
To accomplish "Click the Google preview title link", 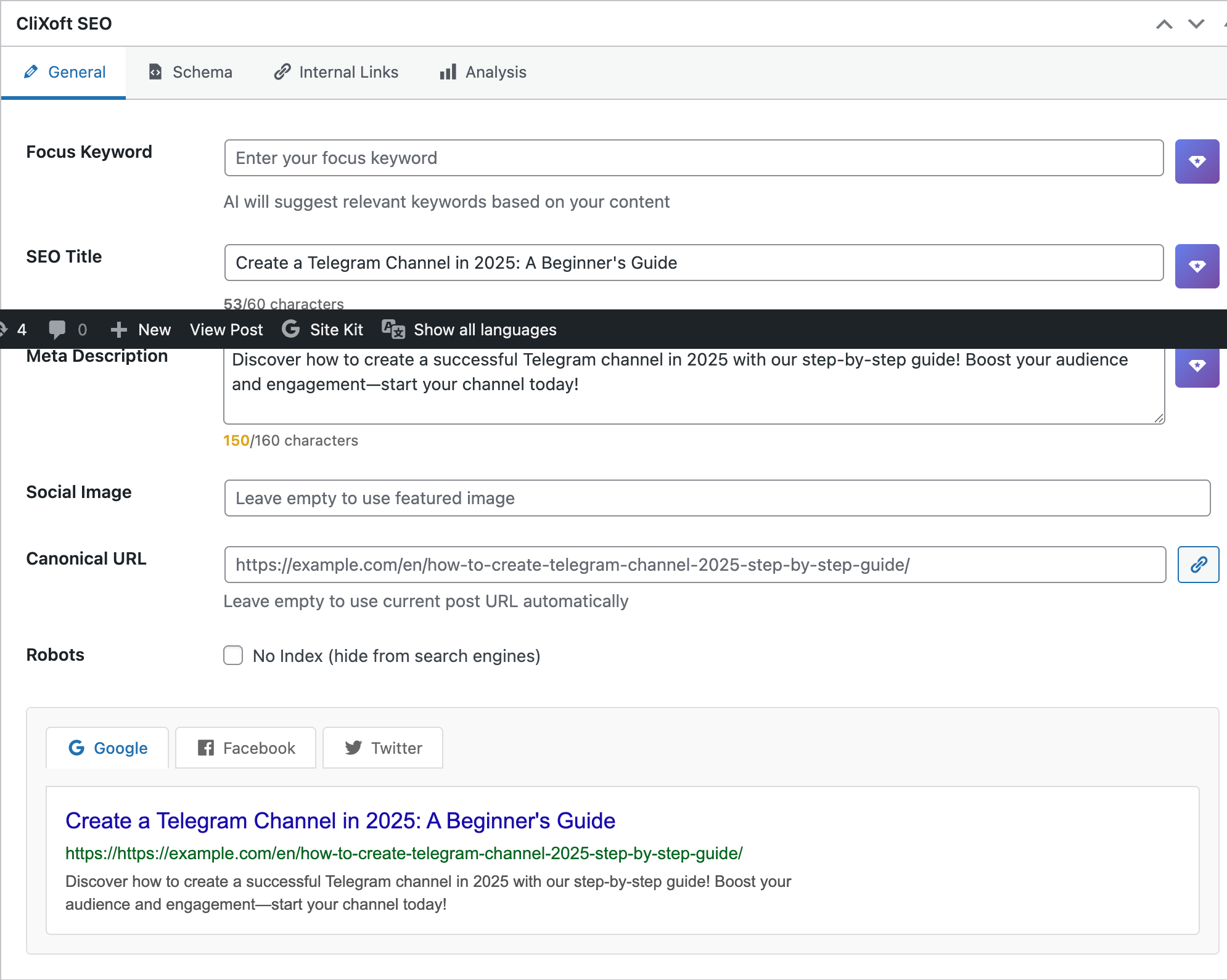I will tap(340, 821).
